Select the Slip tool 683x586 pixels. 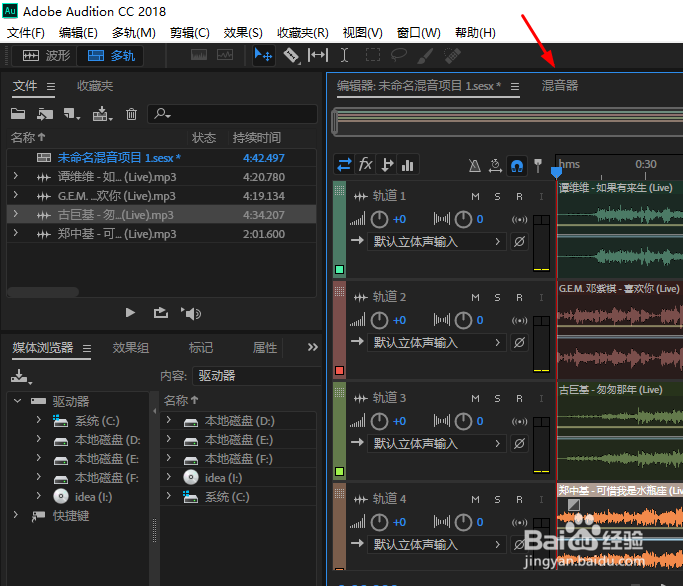click(x=318, y=55)
